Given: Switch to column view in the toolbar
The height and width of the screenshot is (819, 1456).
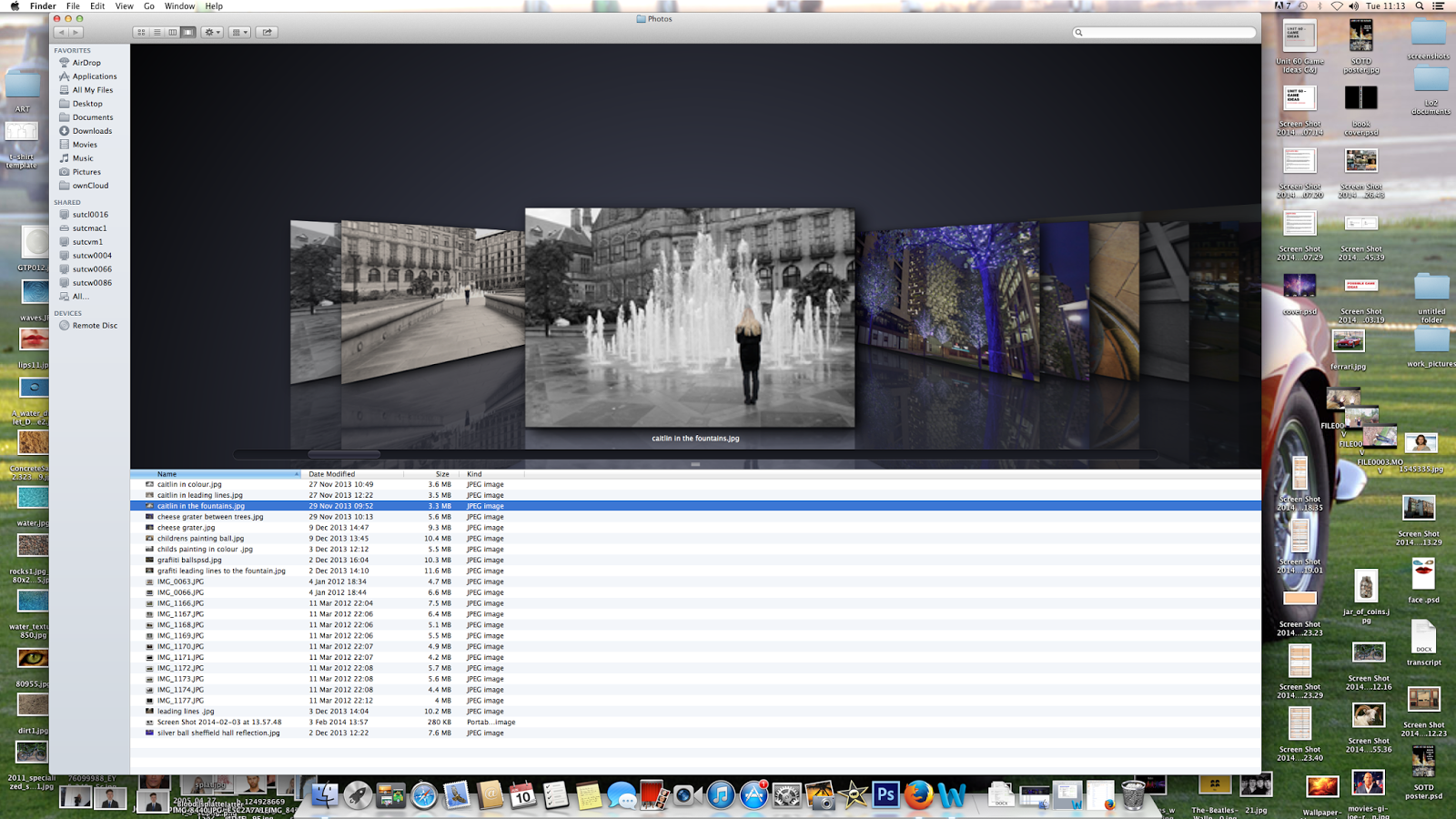Looking at the screenshot, I should tap(172, 32).
